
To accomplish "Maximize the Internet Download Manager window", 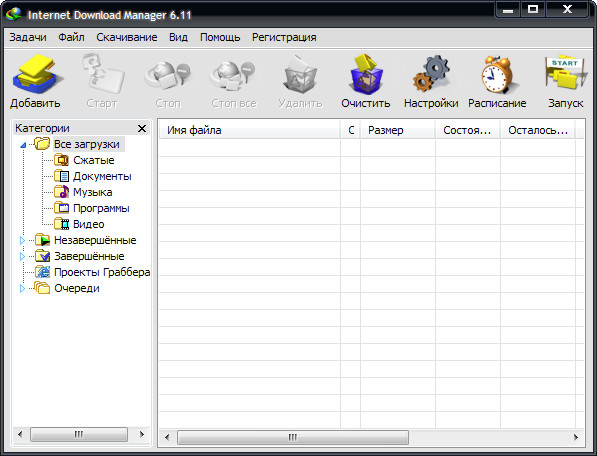I will (x=533, y=10).
